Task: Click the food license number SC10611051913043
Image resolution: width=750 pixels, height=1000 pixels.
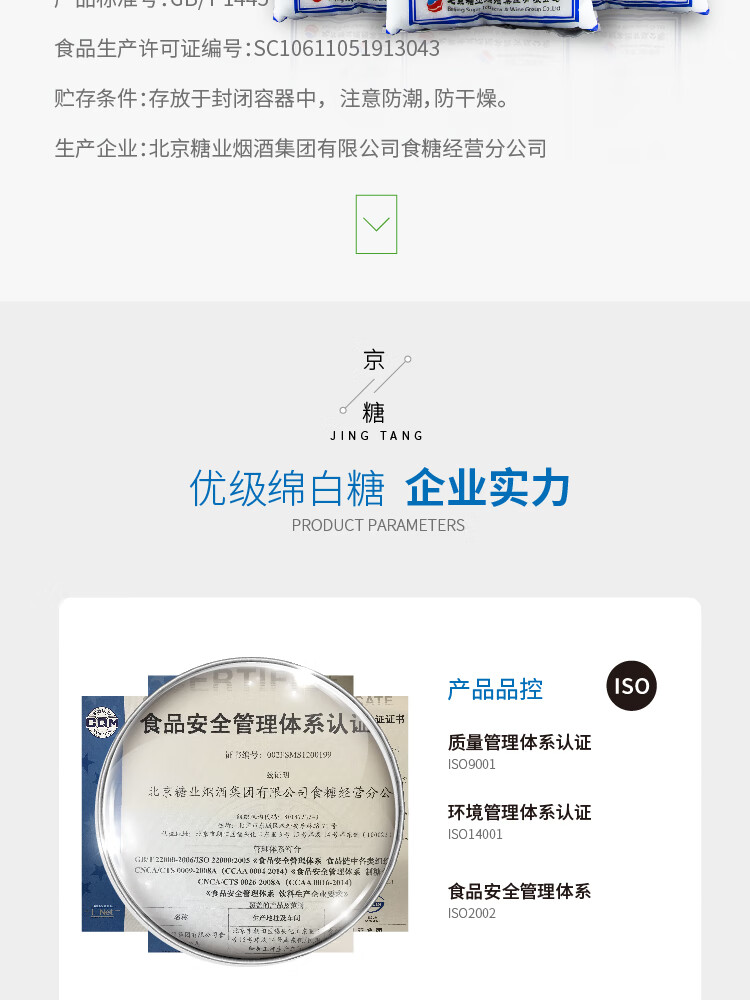Action: pyautogui.click(x=347, y=48)
